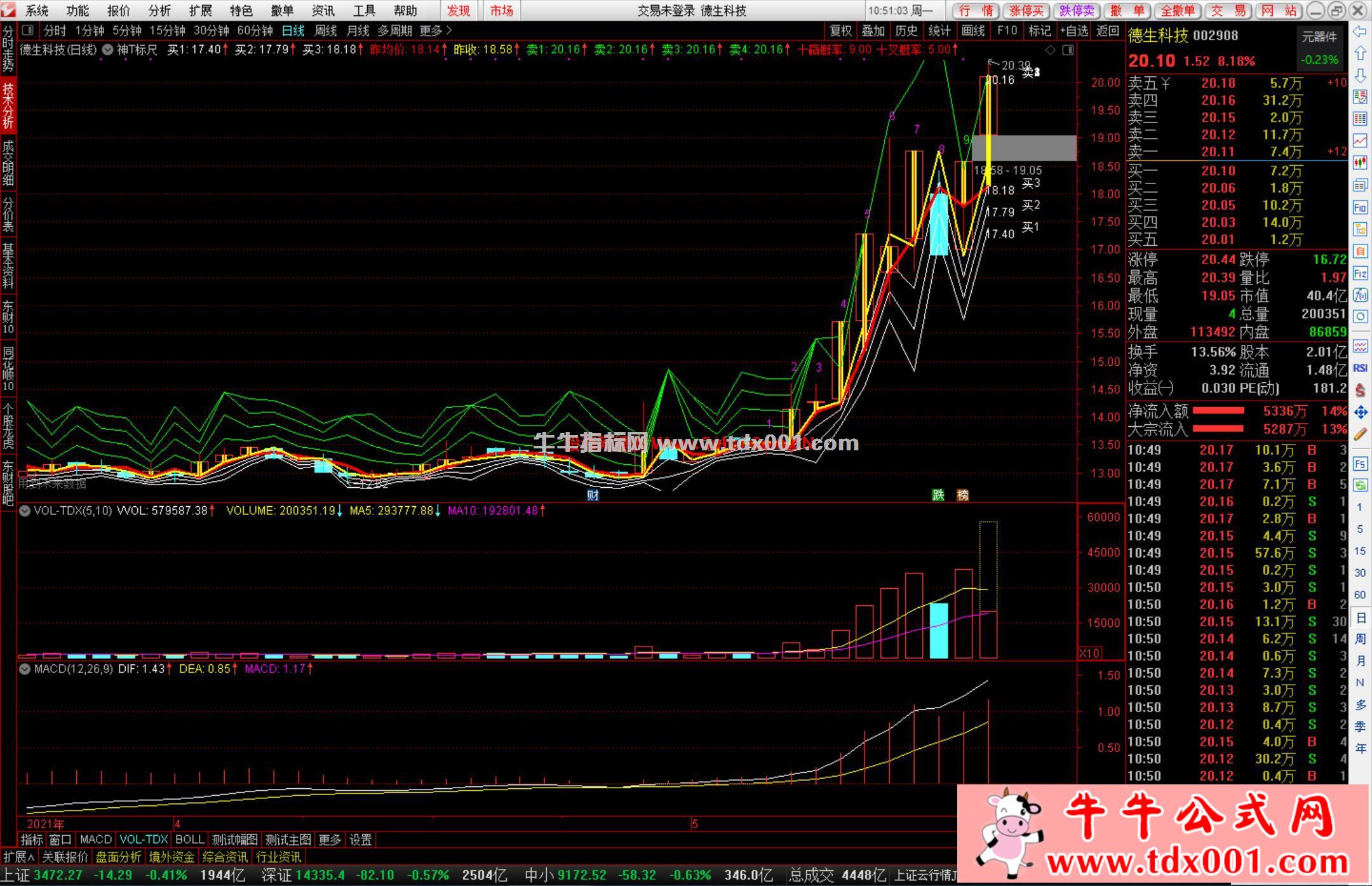Toggle the chart layout square at top-left
Screen dimensions: 1372x886
click(x=27, y=30)
